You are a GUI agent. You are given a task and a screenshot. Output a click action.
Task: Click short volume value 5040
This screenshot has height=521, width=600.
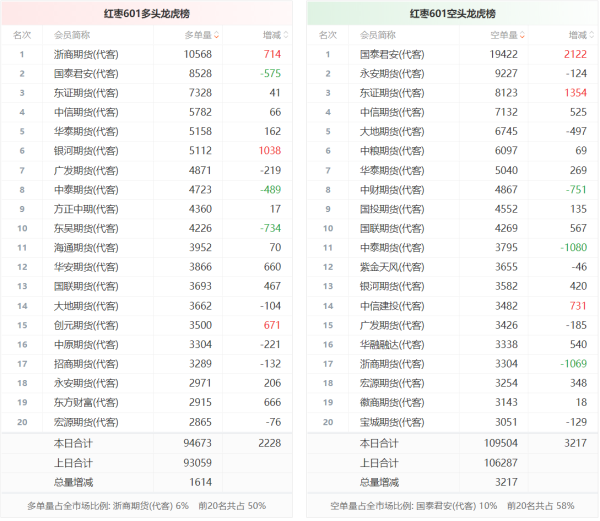(506, 170)
